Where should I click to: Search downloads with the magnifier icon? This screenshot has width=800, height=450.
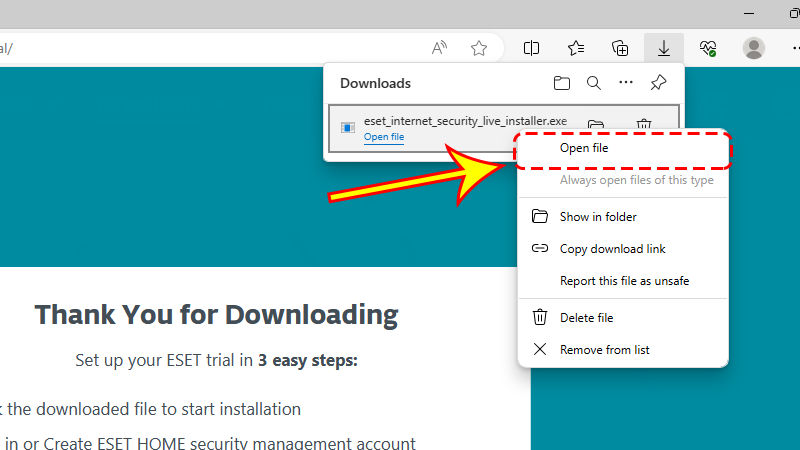pos(593,83)
